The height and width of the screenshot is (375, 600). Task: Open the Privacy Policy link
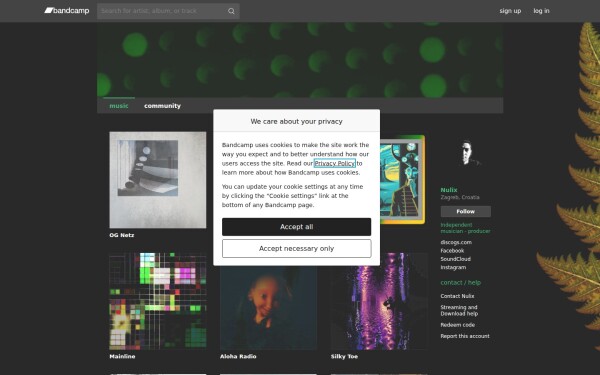coord(334,163)
